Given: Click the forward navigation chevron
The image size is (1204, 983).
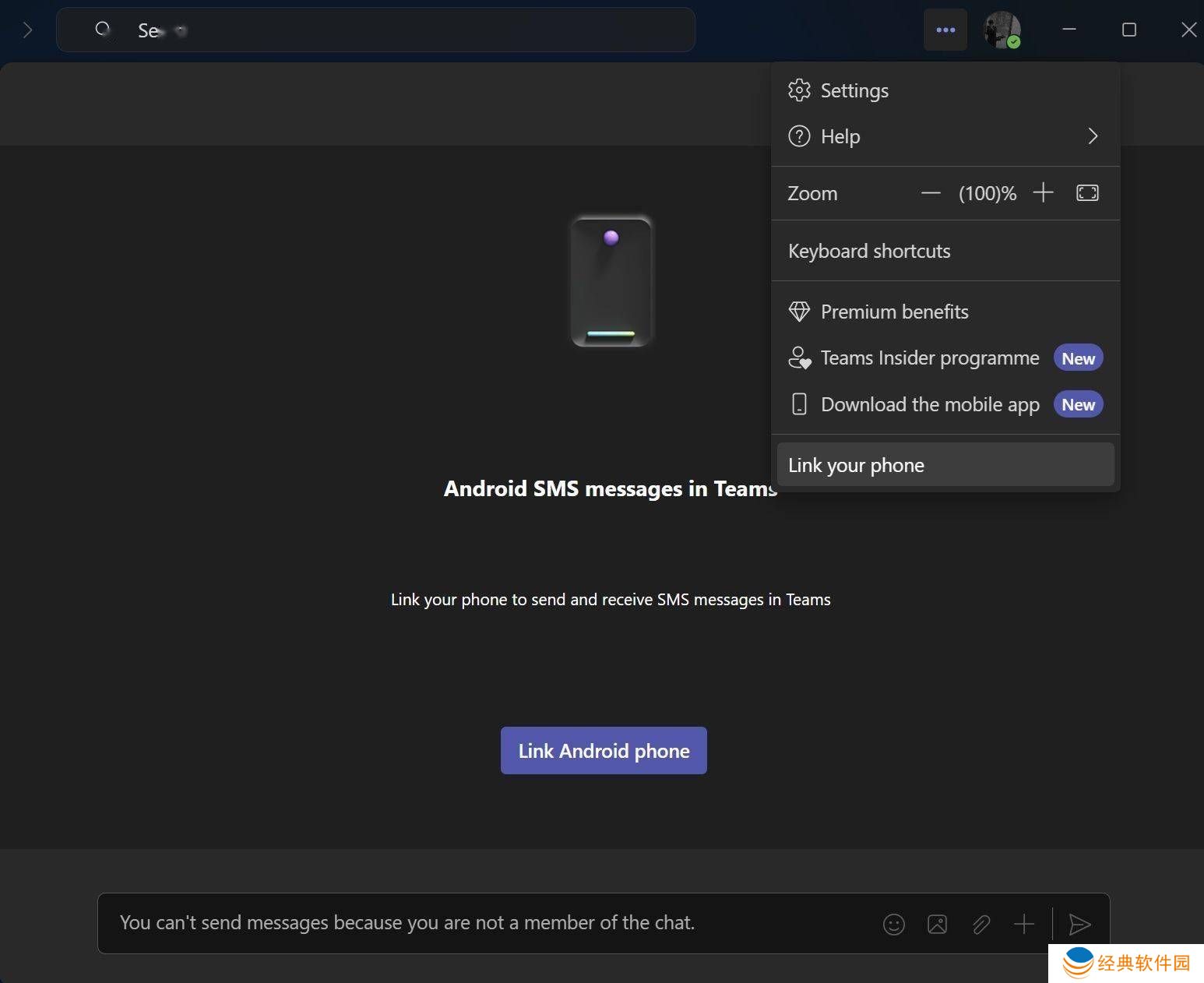Looking at the screenshot, I should coord(28,30).
